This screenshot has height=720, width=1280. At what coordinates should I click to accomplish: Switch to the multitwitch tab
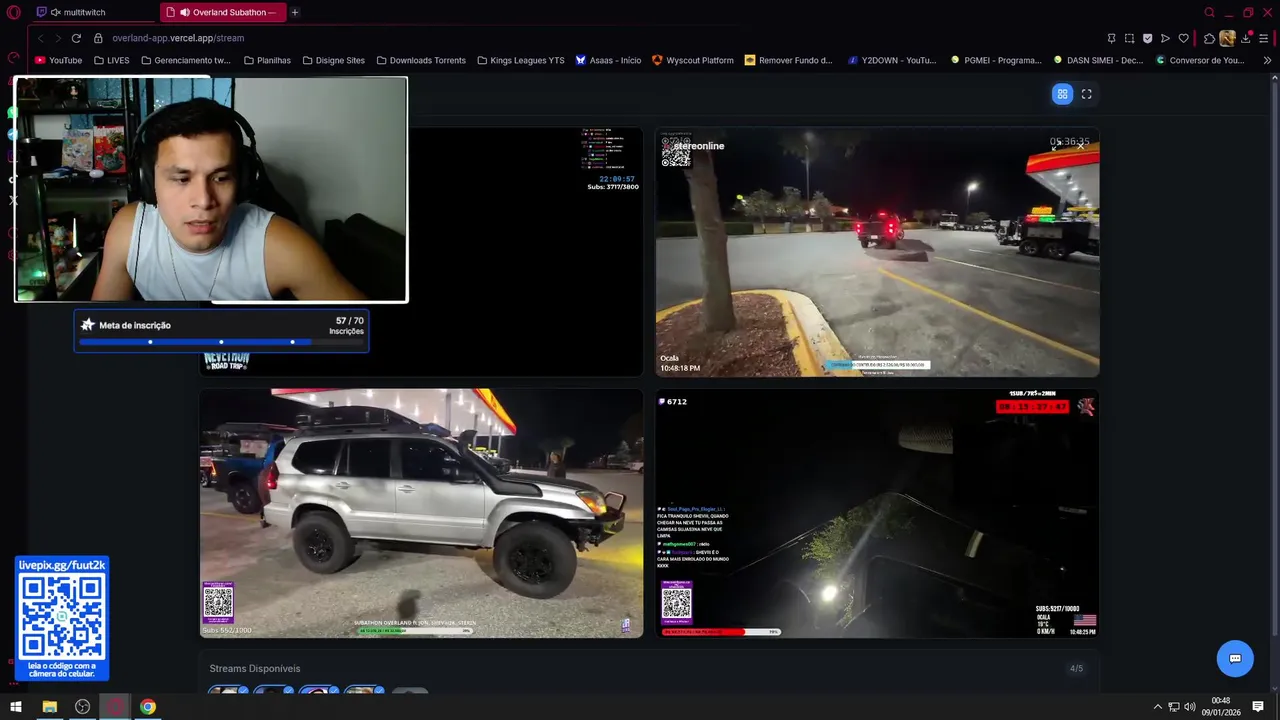(92, 12)
